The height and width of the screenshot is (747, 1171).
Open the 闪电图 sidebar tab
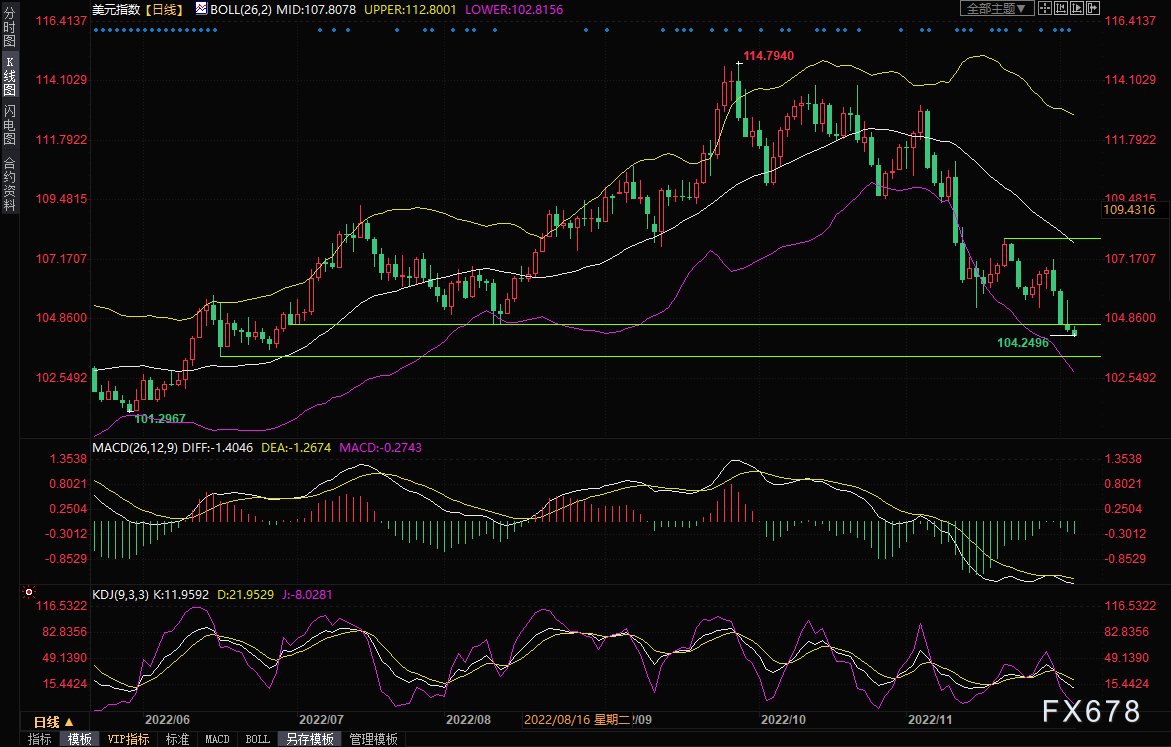pos(9,124)
